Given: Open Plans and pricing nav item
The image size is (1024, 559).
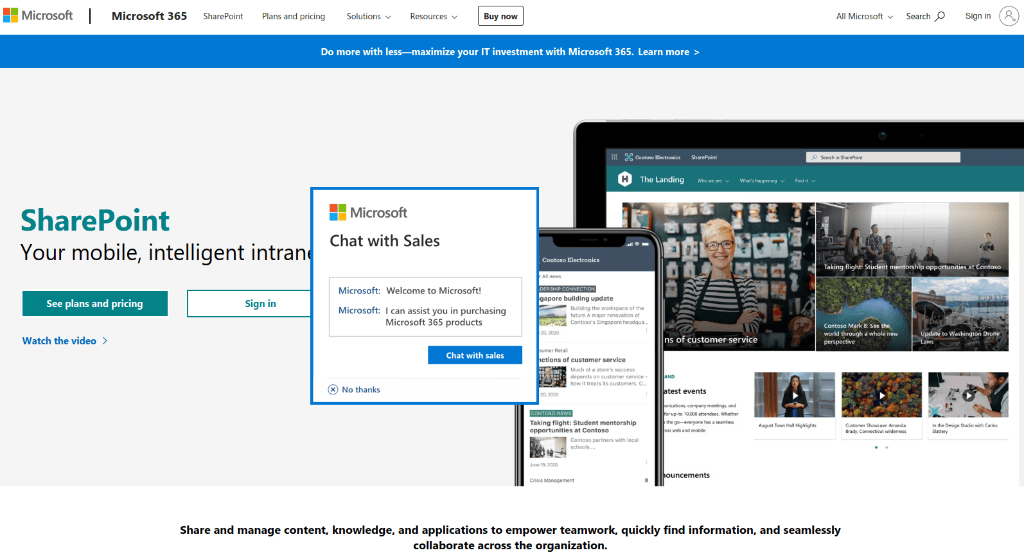Looking at the screenshot, I should point(293,16).
